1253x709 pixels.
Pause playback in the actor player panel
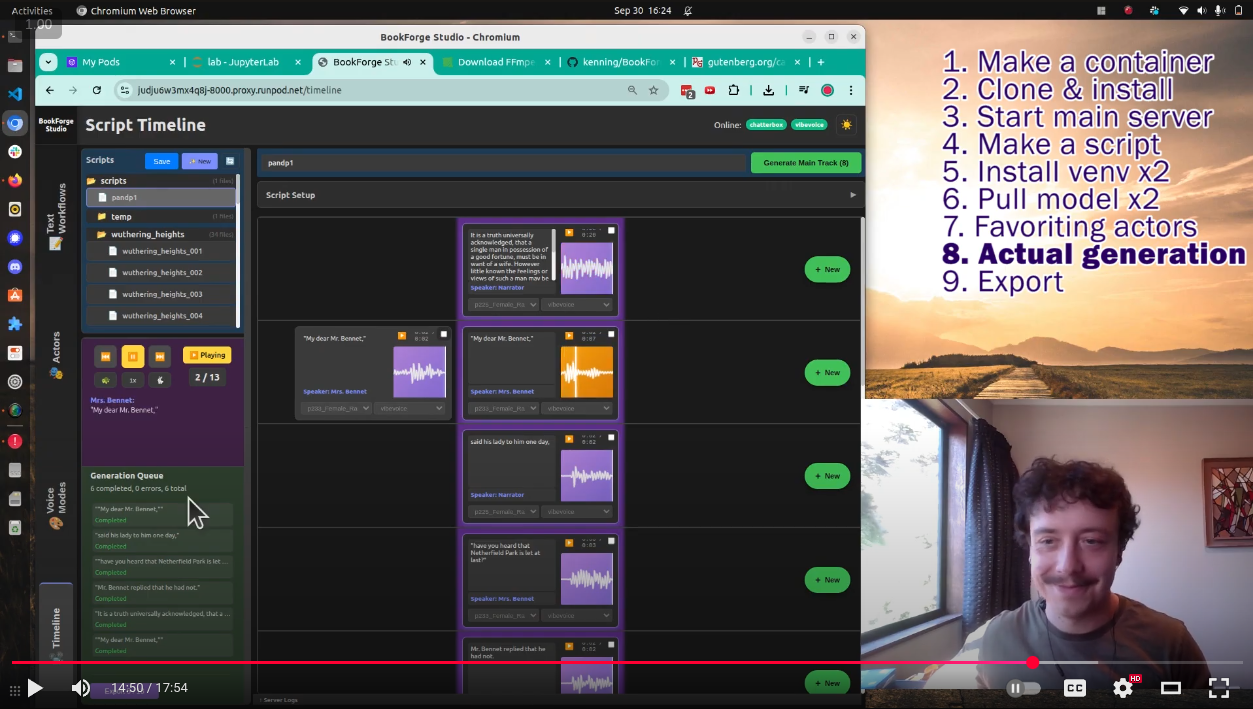tap(133, 356)
